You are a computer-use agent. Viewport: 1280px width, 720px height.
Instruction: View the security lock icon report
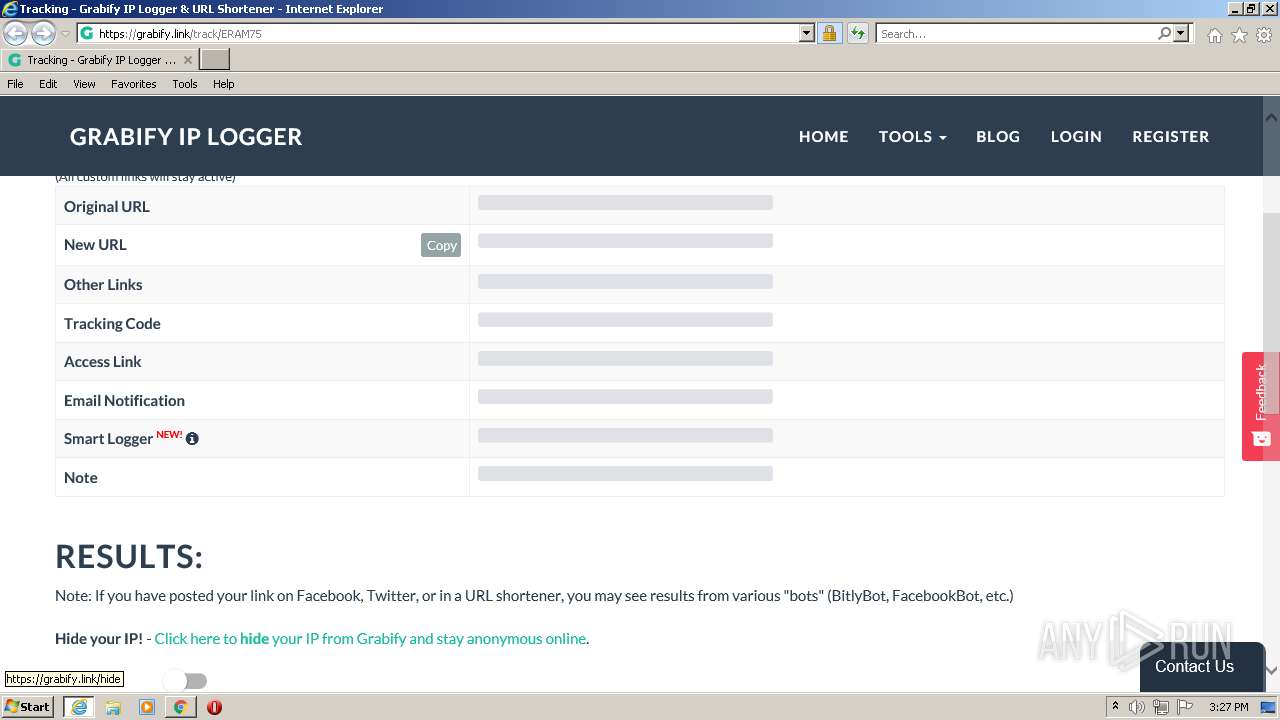(x=829, y=33)
